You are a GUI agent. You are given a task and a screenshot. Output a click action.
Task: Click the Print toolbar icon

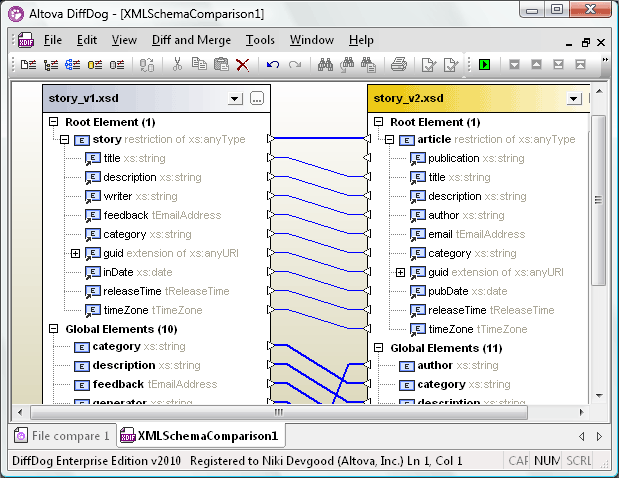coord(399,64)
